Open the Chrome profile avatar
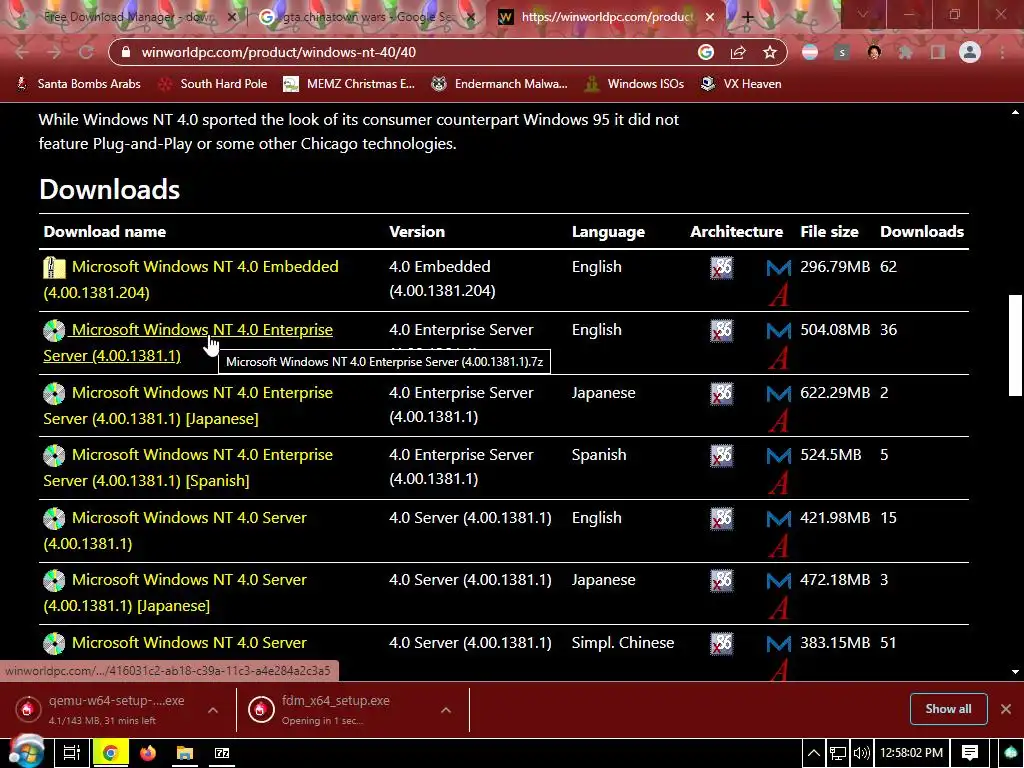Image resolution: width=1024 pixels, height=768 pixels. tap(970, 52)
